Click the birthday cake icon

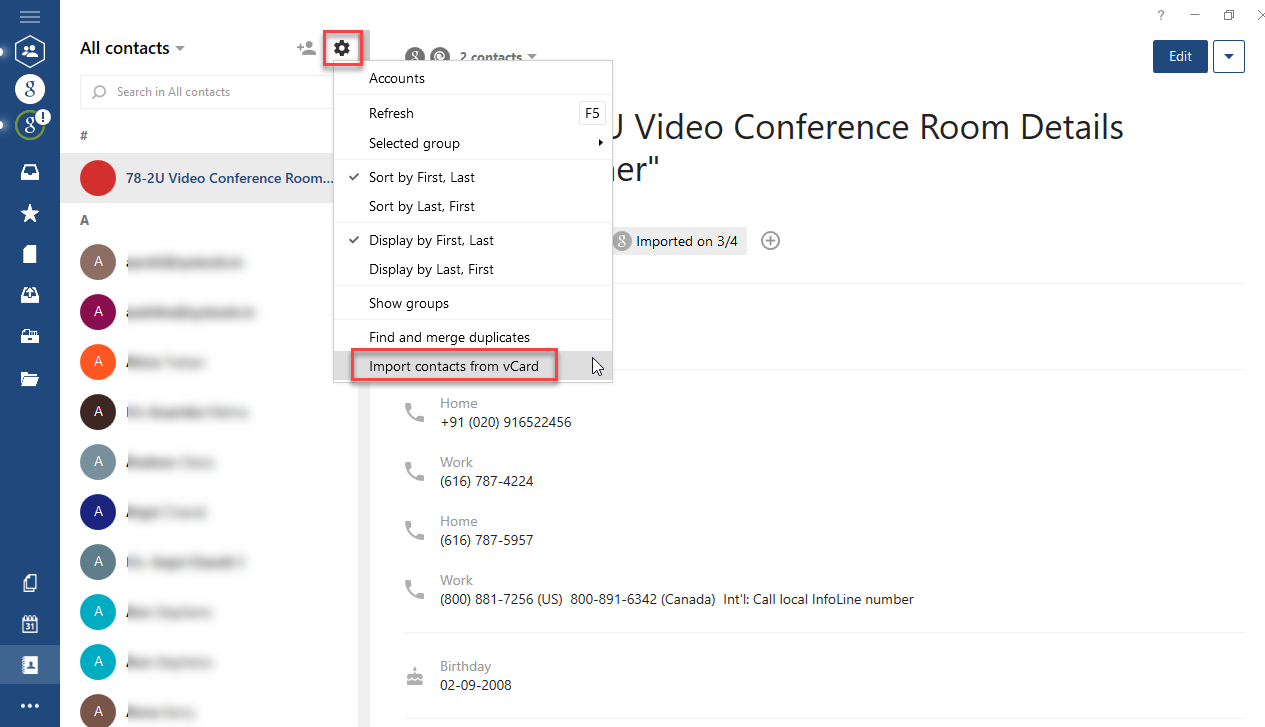414,676
